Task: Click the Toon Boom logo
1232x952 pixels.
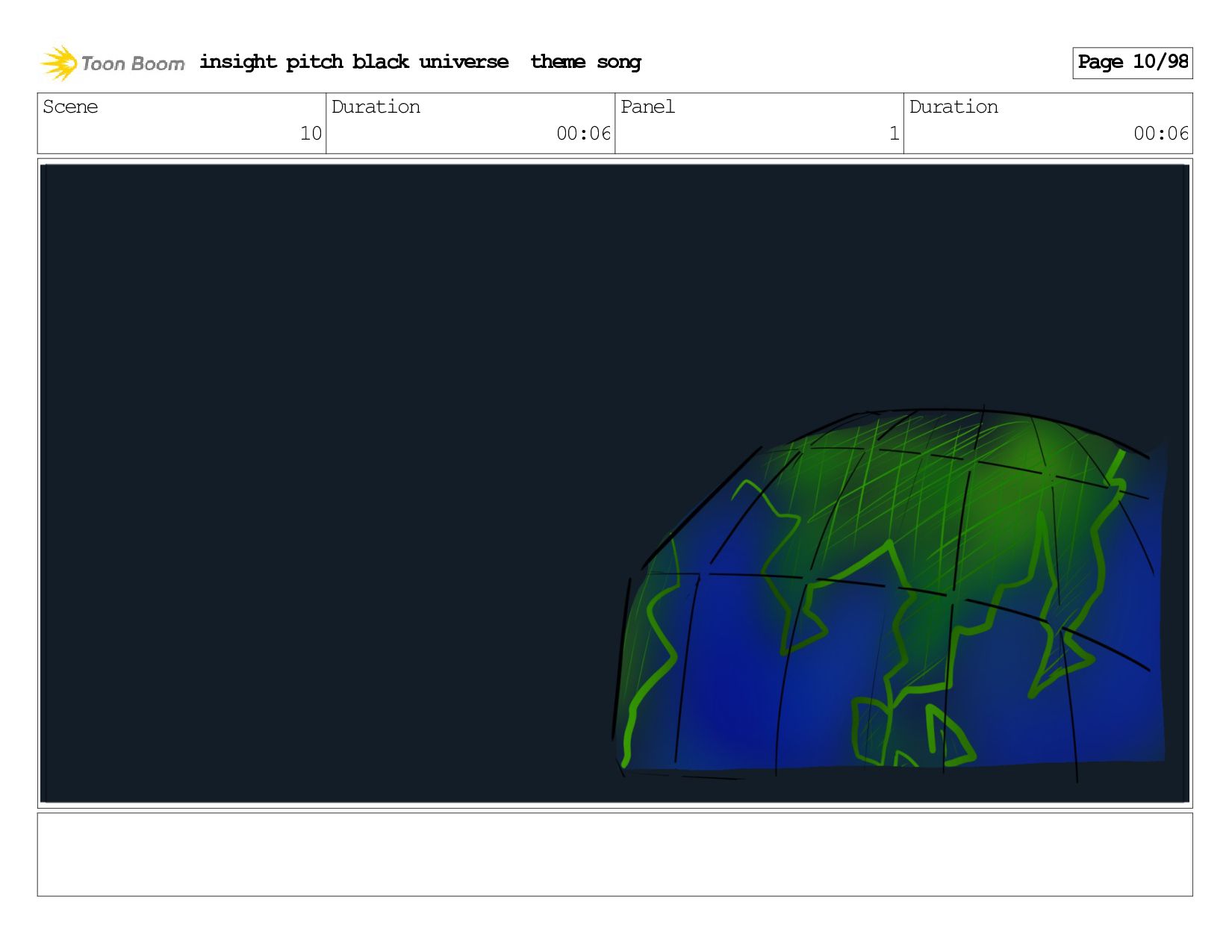Action: [x=112, y=63]
